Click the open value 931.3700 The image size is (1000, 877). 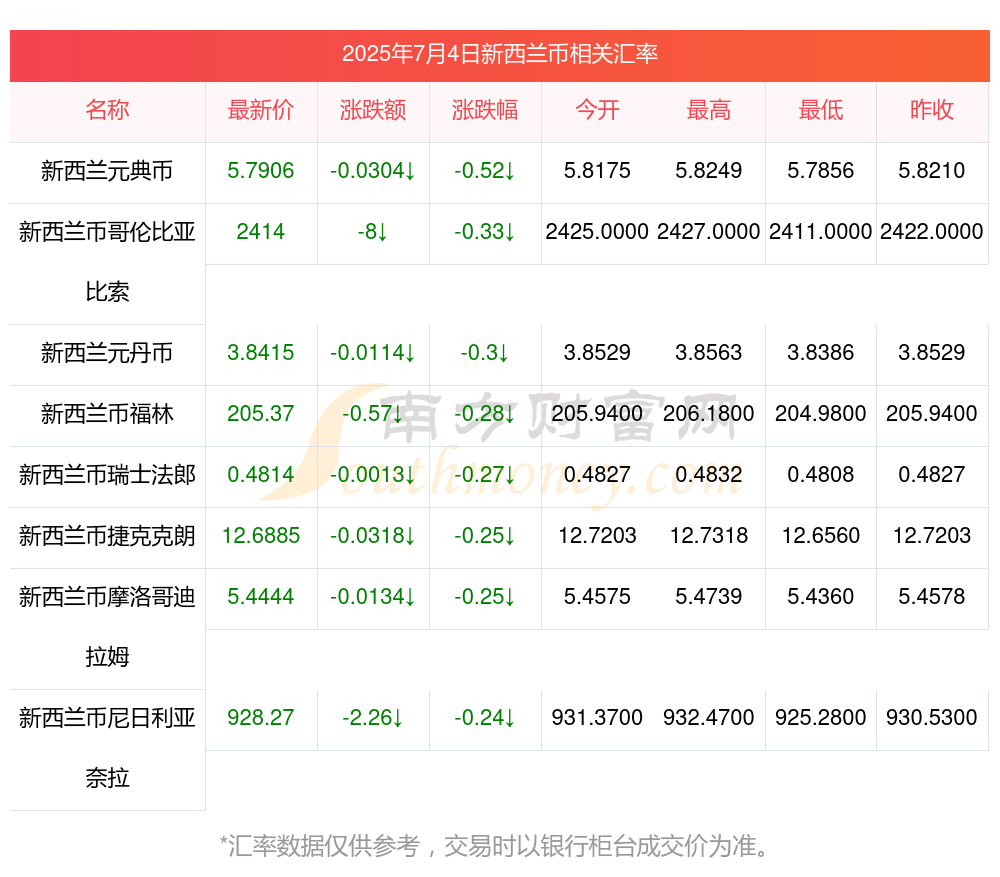tap(597, 718)
